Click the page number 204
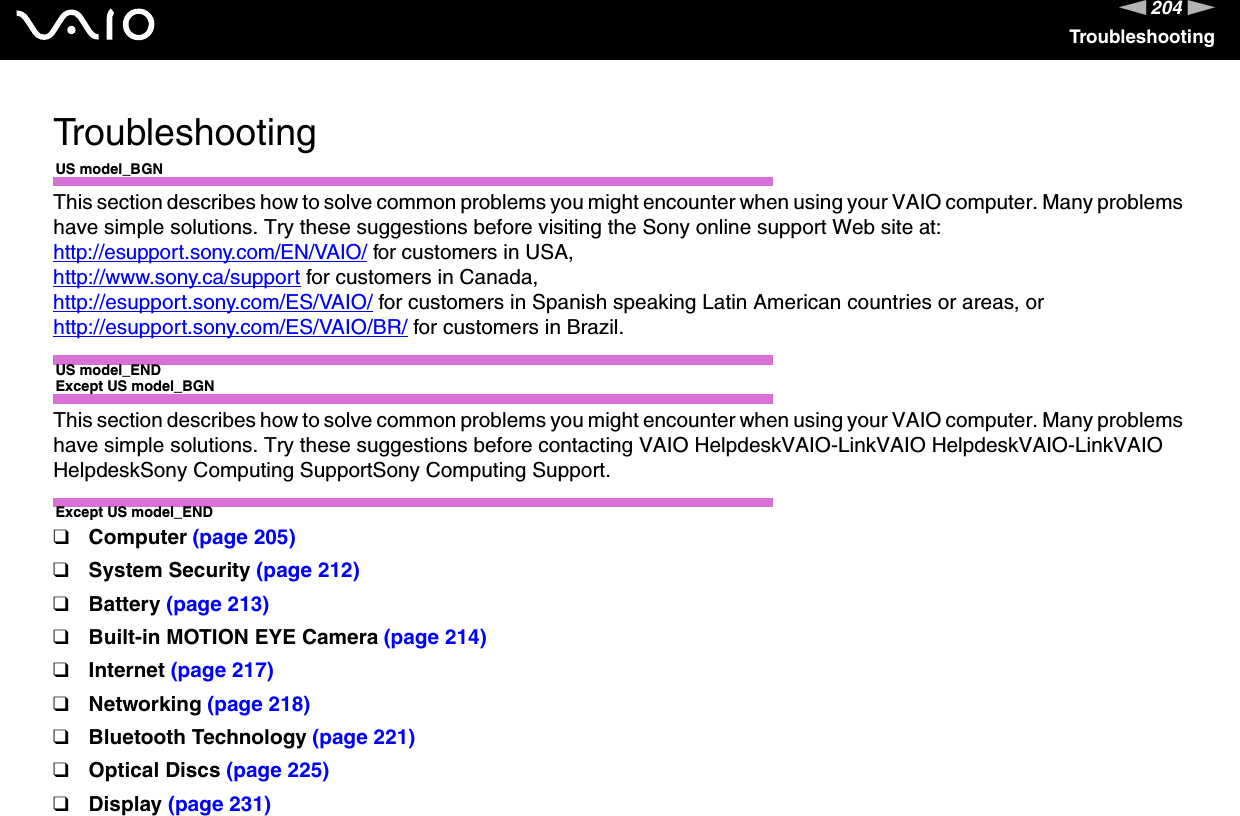Image resolution: width=1240 pixels, height=816 pixels. point(1167,9)
